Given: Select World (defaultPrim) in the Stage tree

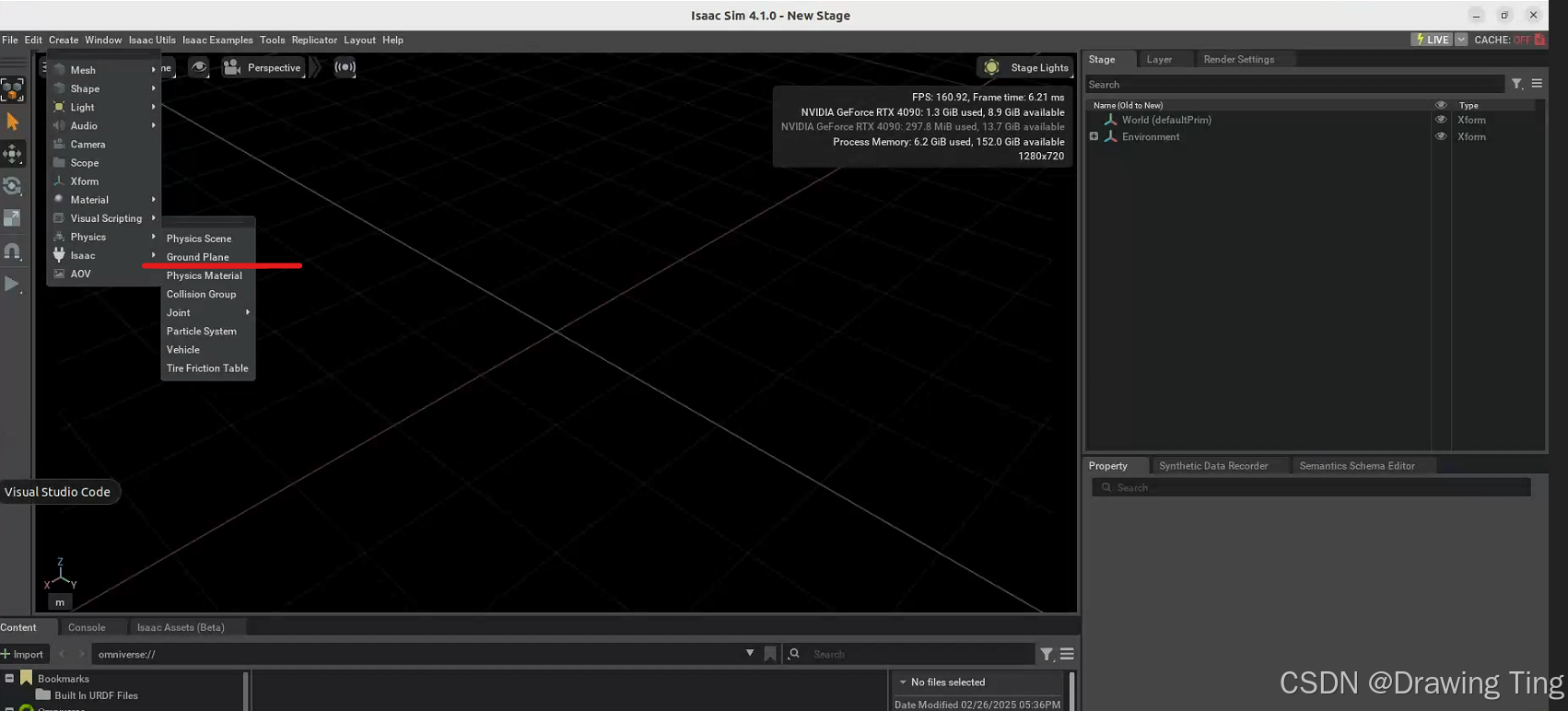Looking at the screenshot, I should pos(1166,120).
